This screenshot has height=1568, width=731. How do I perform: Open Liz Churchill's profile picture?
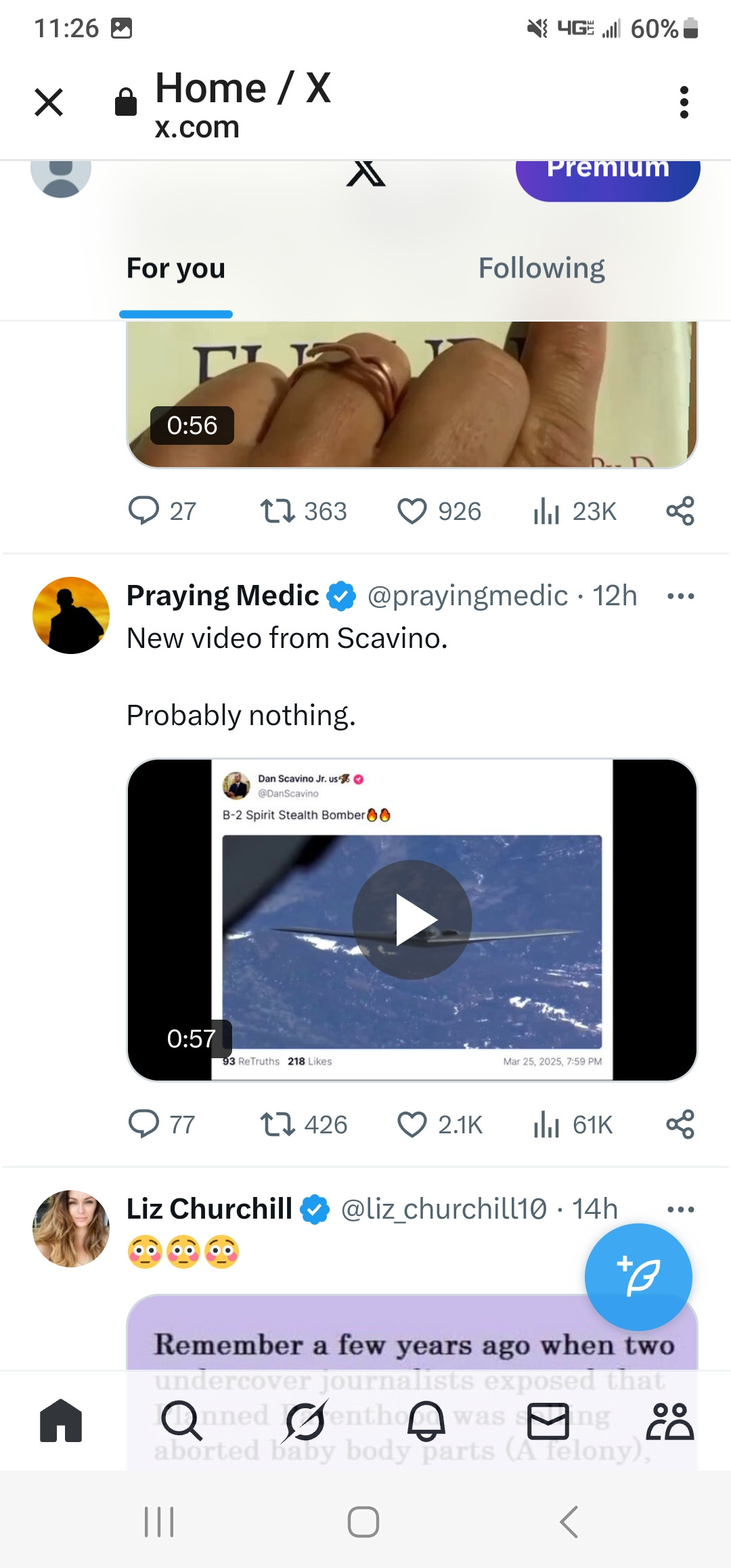[x=71, y=1229]
